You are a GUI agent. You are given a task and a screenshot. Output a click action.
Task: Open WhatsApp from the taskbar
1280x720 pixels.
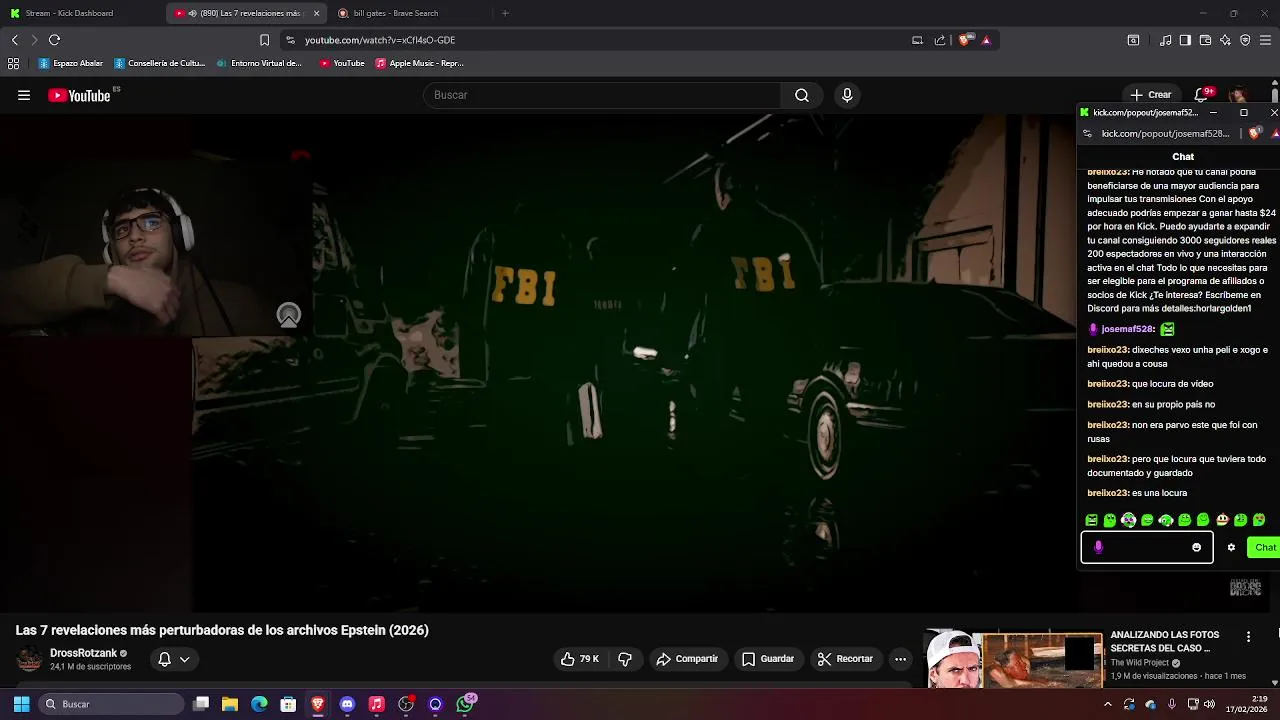(x=465, y=704)
